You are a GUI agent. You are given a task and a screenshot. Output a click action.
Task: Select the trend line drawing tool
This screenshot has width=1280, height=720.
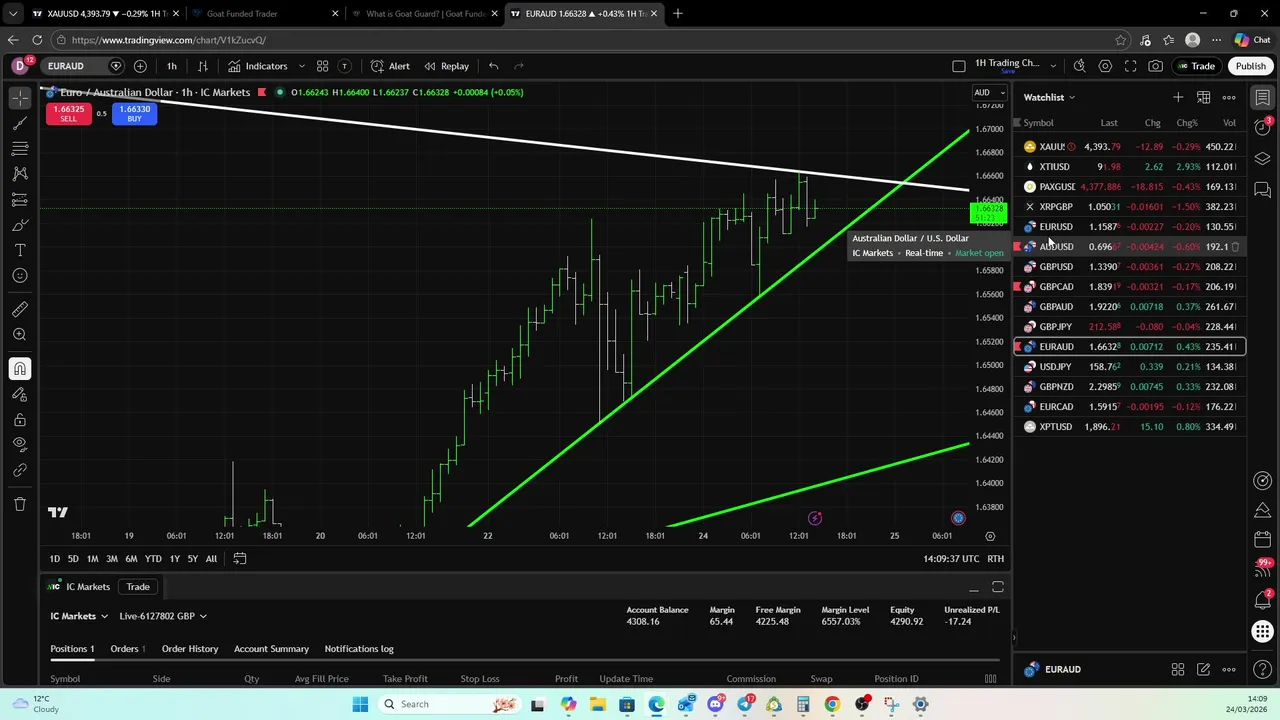[x=20, y=123]
